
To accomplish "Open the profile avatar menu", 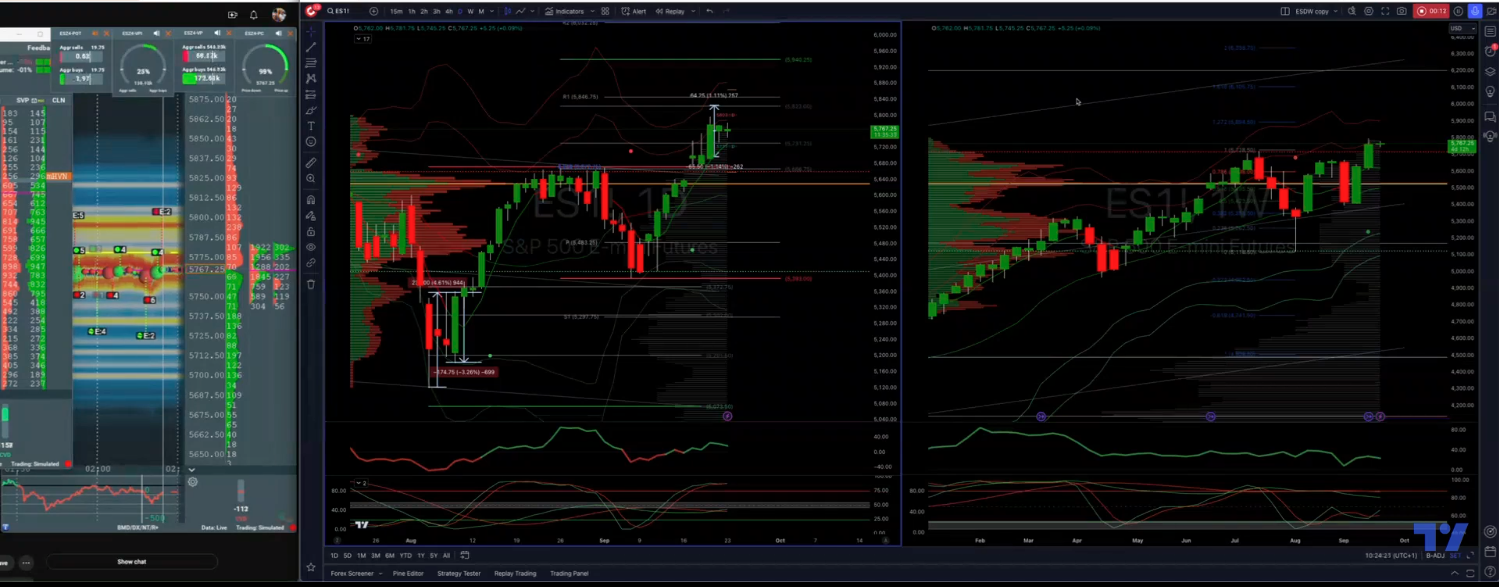I will (279, 14).
